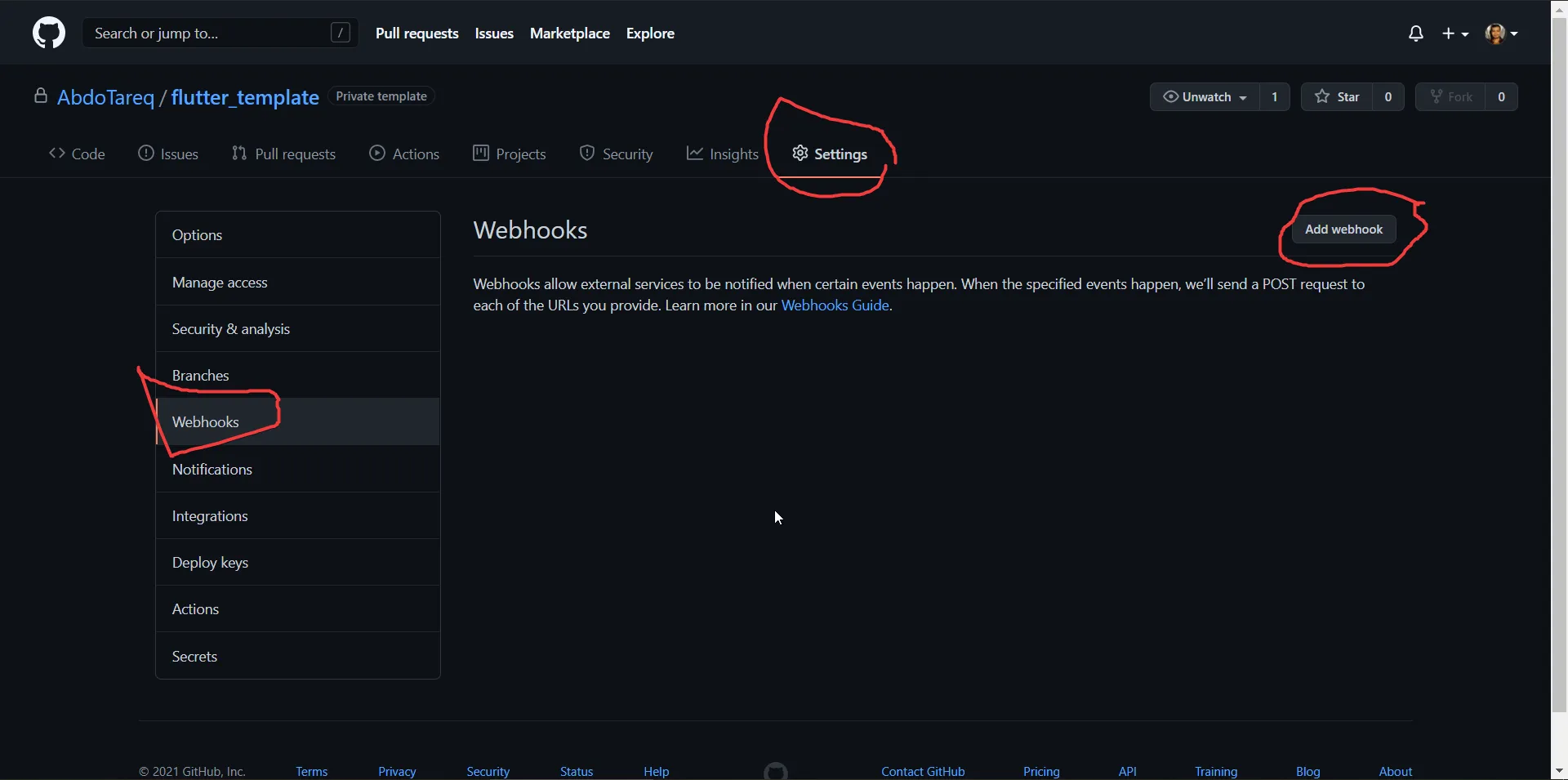Screen dimensions: 1568x780
Task: Click the slash shortcut key icon
Action: (x=341, y=33)
